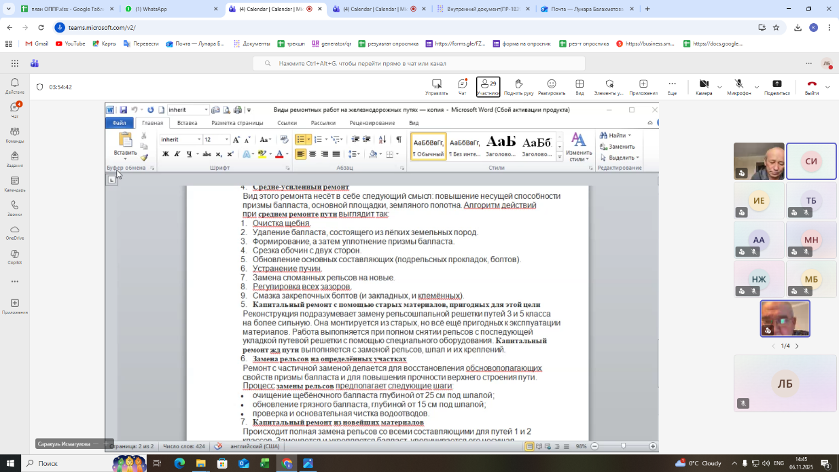The width and height of the screenshot is (839, 472).
Task: Open the More (Ещё) actions menu
Action: 672,87
